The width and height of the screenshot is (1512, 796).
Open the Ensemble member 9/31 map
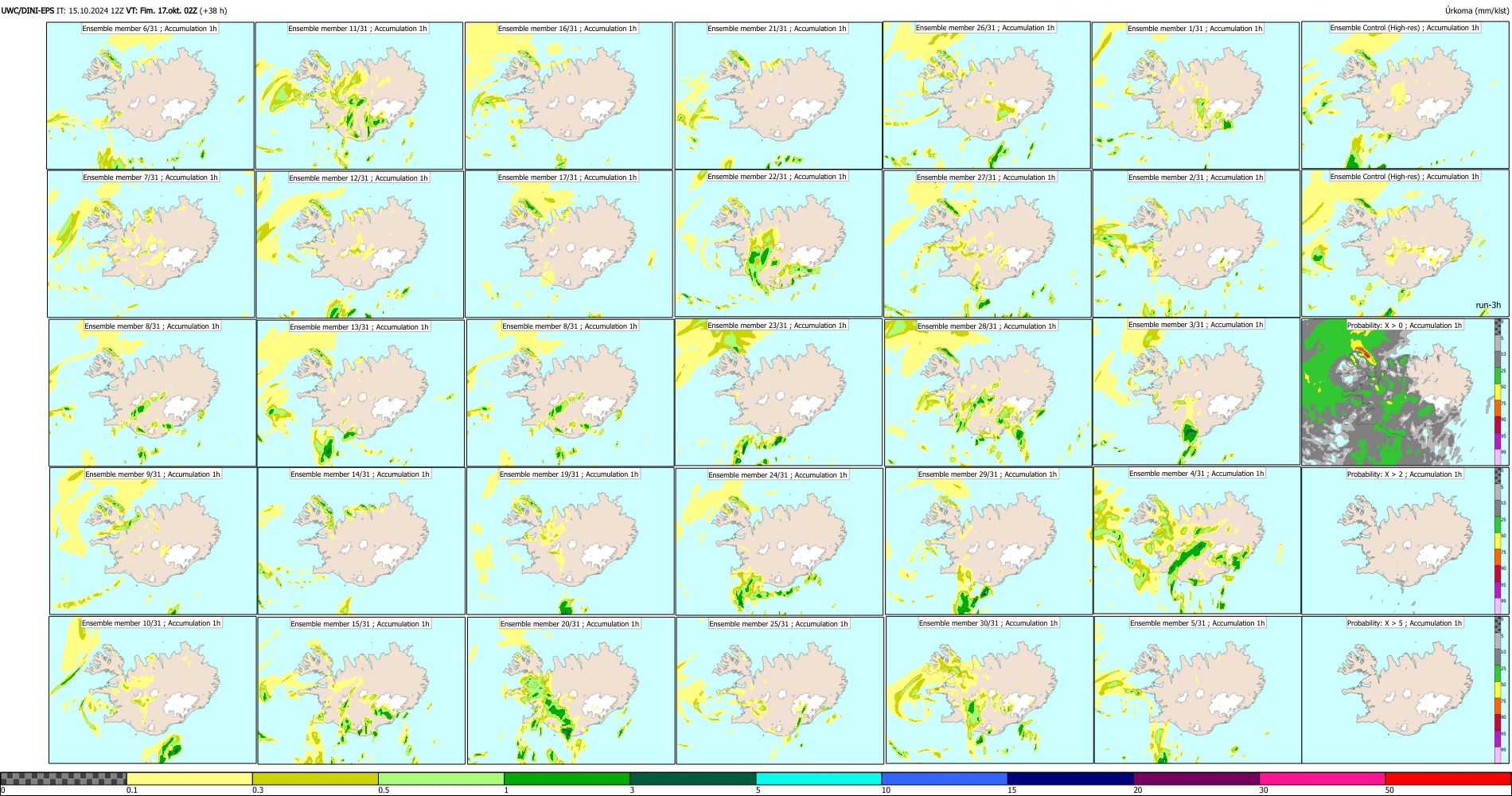coord(153,541)
